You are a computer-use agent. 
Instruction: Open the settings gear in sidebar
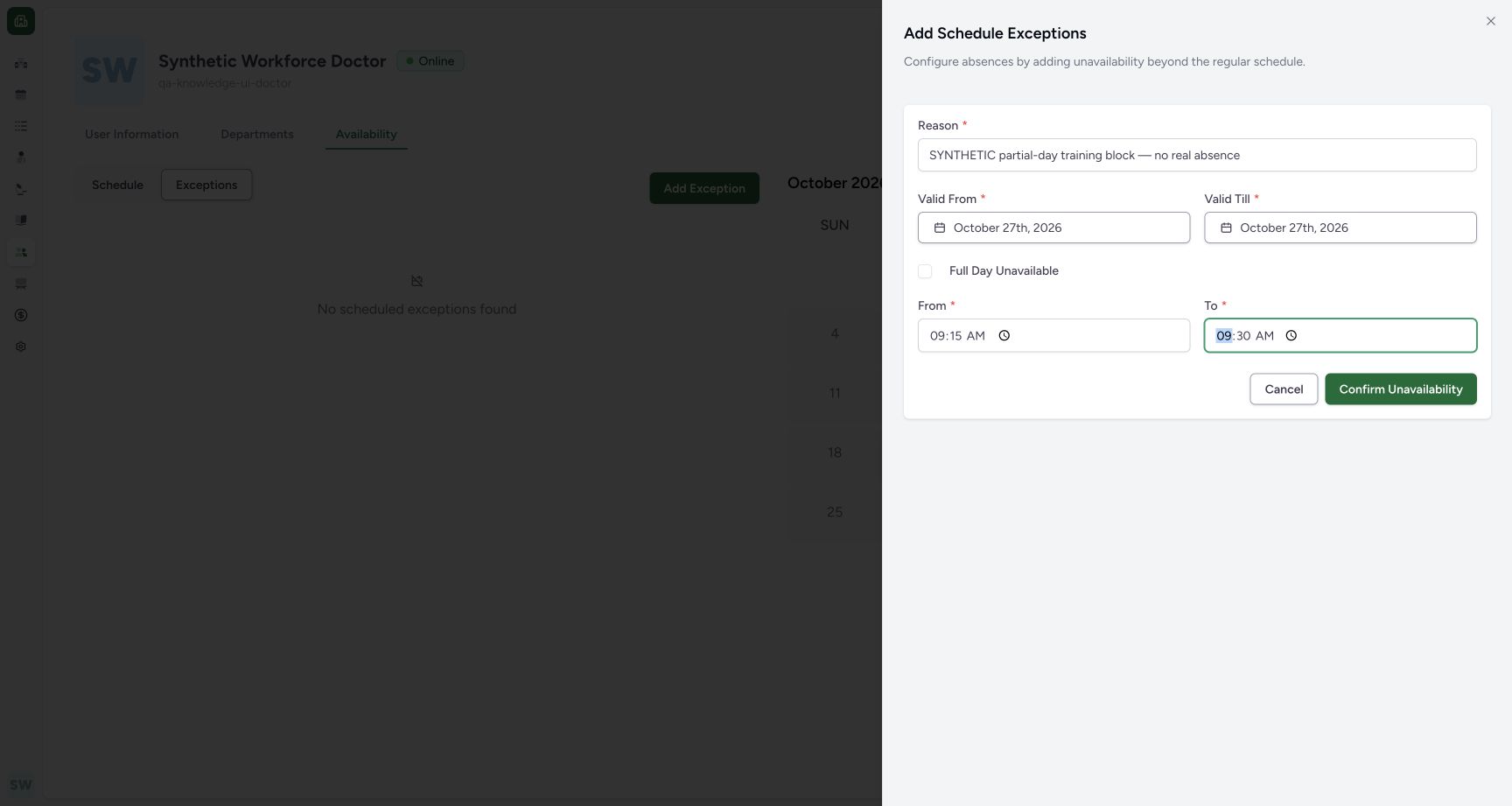[x=21, y=347]
